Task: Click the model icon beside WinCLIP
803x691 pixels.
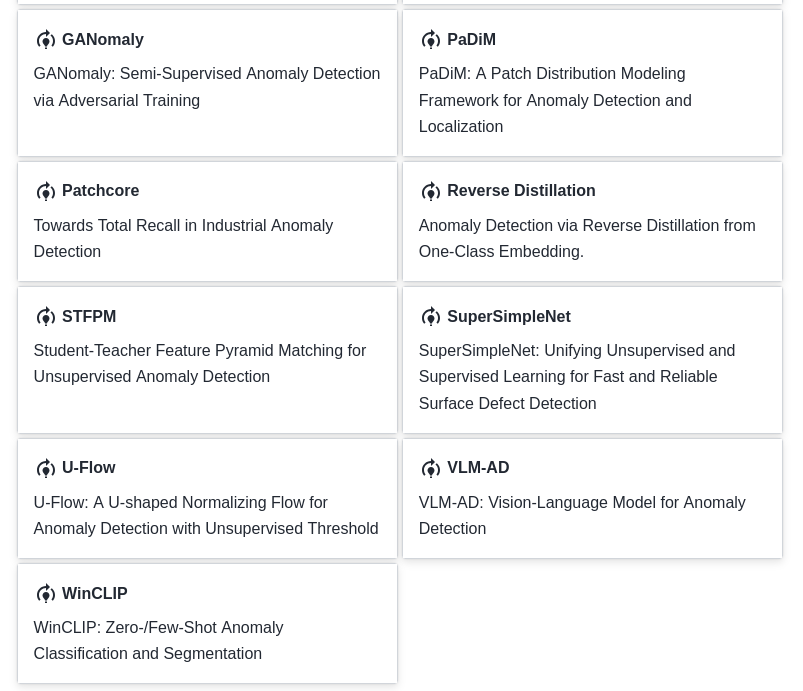Action: (x=45, y=594)
